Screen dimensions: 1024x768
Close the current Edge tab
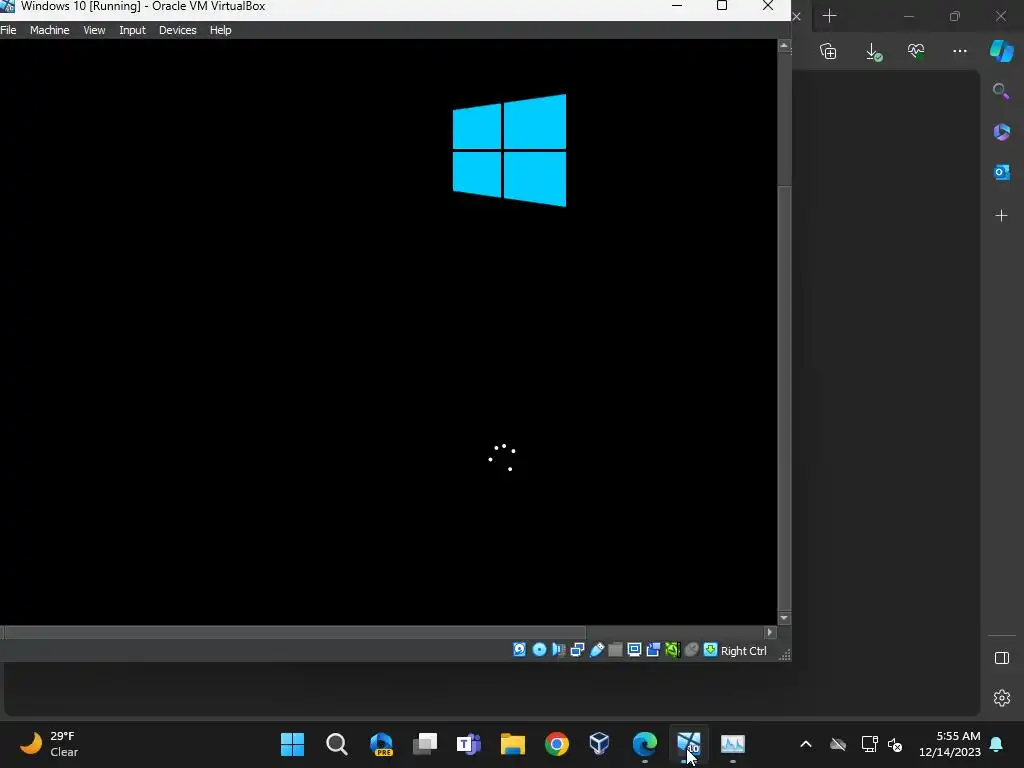point(797,16)
